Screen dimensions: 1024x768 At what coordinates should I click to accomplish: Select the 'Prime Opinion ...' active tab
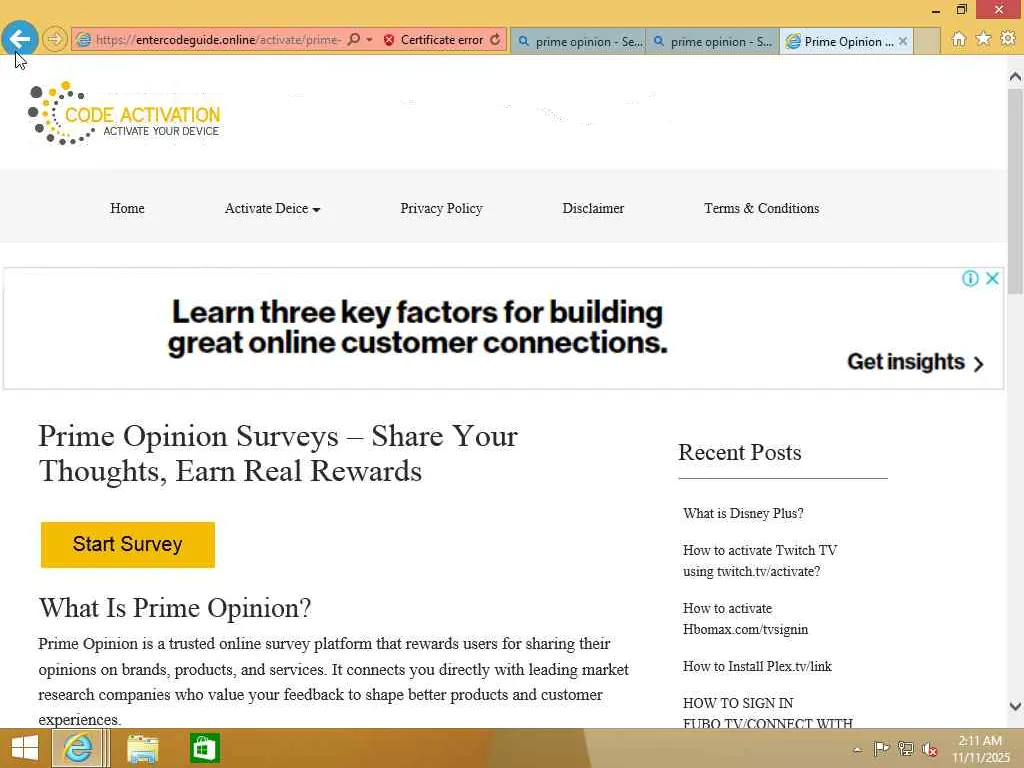[839, 41]
